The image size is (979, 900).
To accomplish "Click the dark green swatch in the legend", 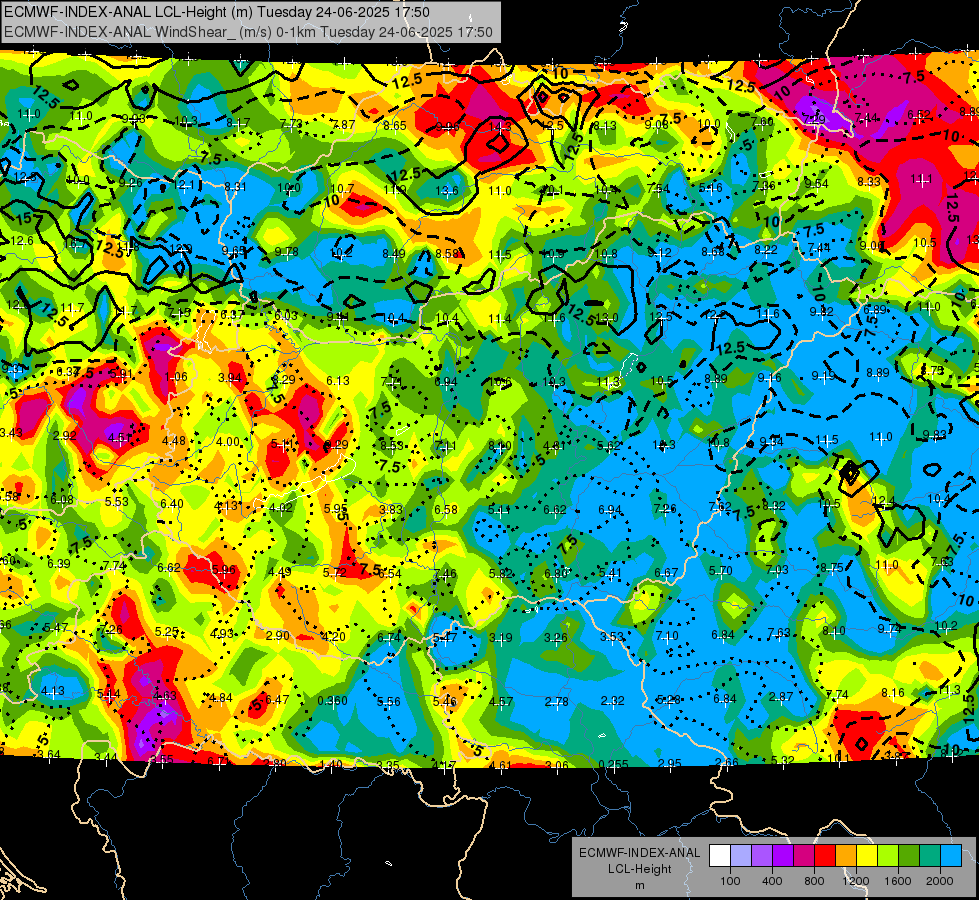I will [908, 856].
